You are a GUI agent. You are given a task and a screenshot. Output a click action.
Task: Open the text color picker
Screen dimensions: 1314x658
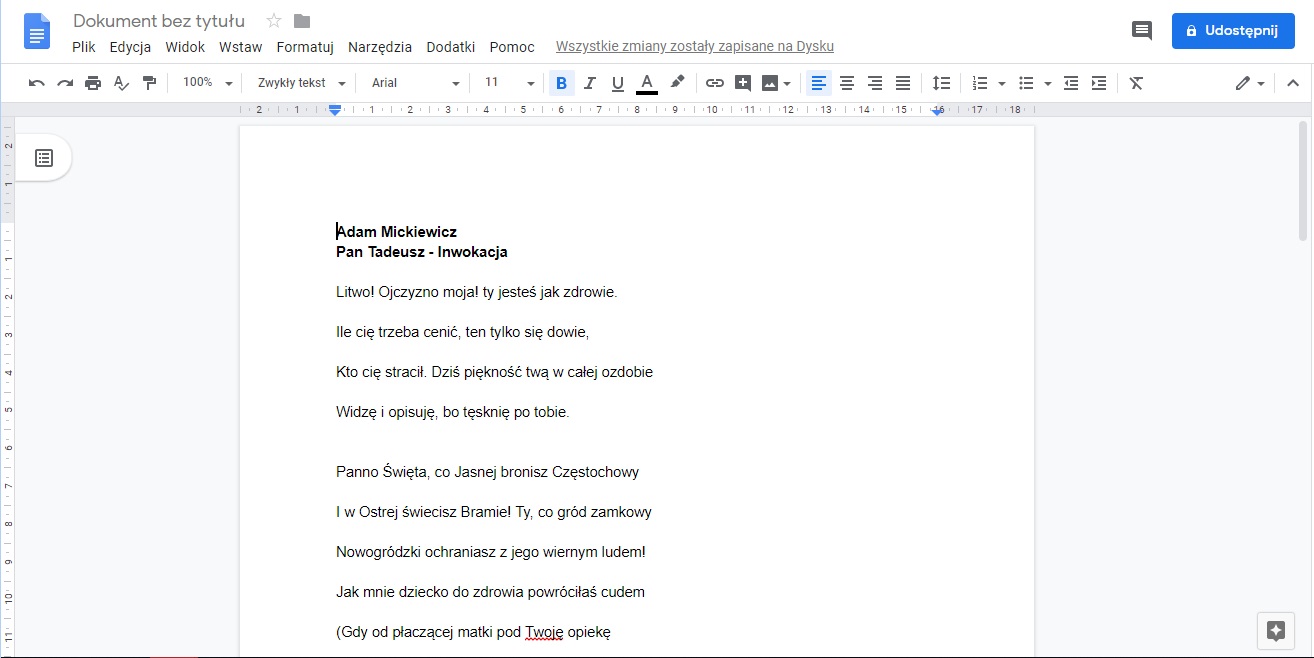coord(647,83)
